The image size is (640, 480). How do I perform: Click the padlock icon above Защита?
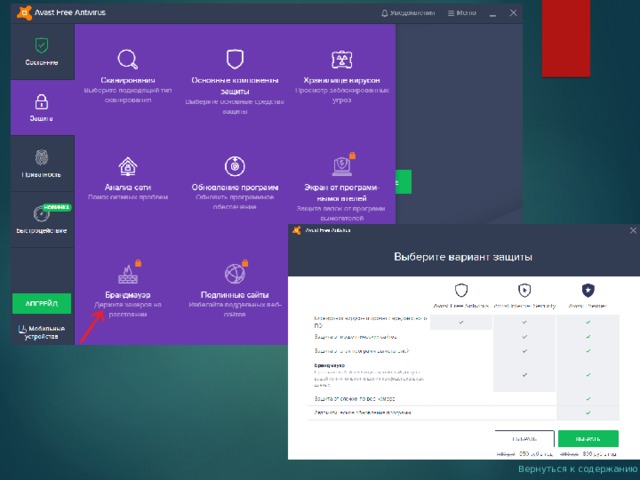point(41,102)
